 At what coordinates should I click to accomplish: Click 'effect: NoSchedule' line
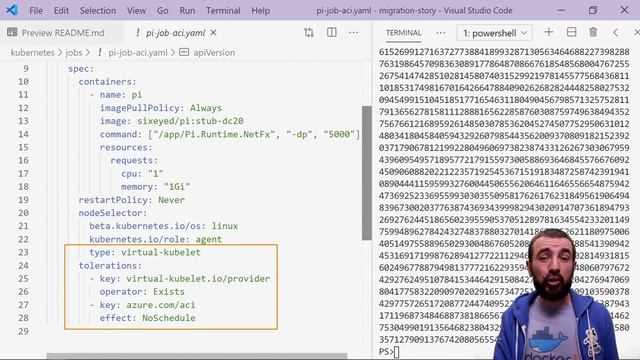coord(147,318)
